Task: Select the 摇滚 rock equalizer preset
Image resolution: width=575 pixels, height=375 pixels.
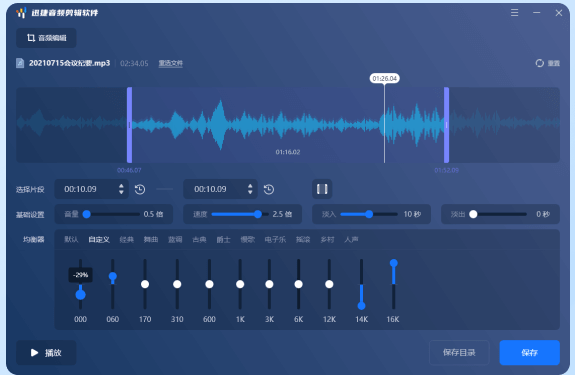Action: pos(303,239)
